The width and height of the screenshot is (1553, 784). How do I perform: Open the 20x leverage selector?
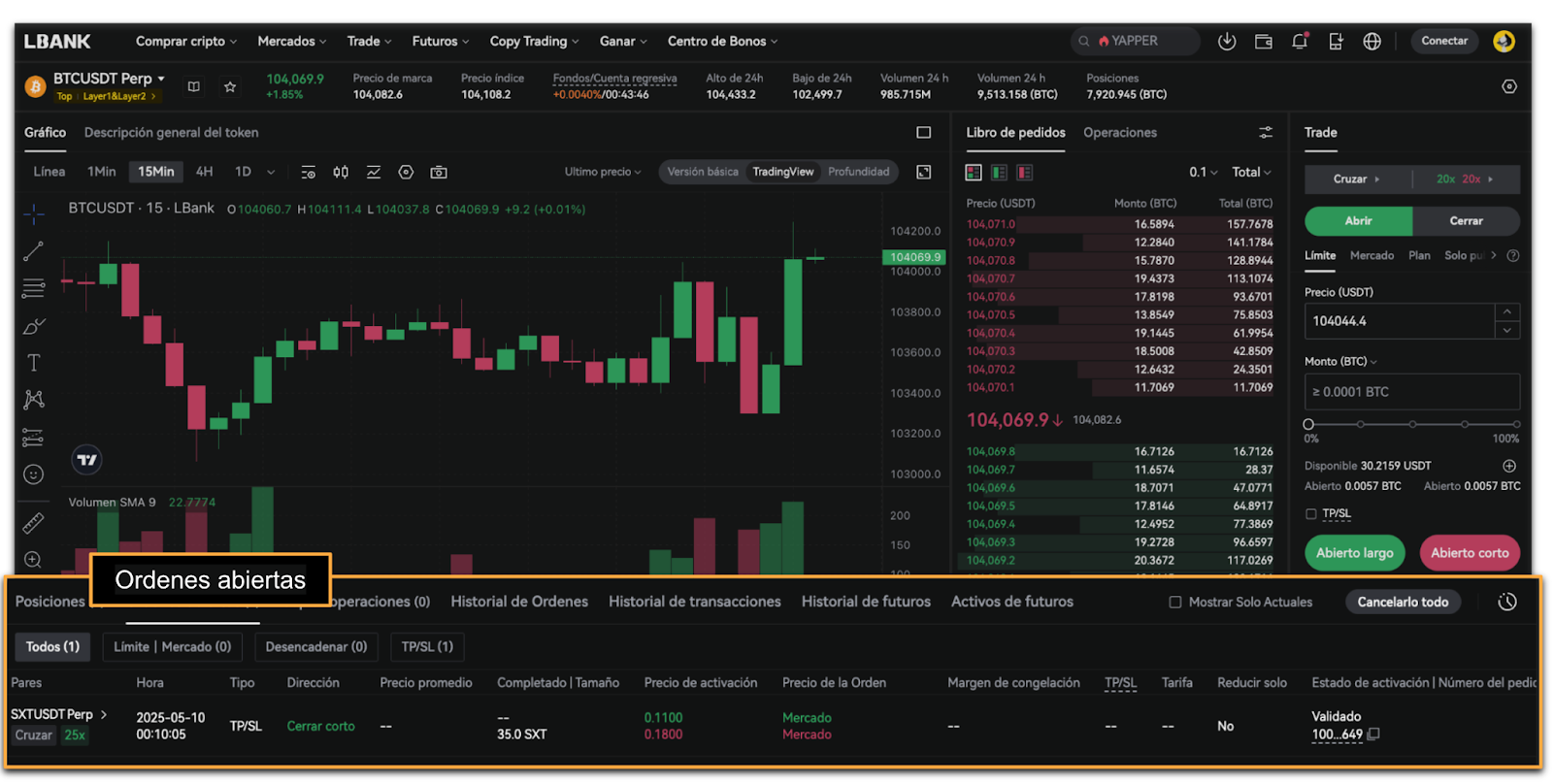point(1466,179)
